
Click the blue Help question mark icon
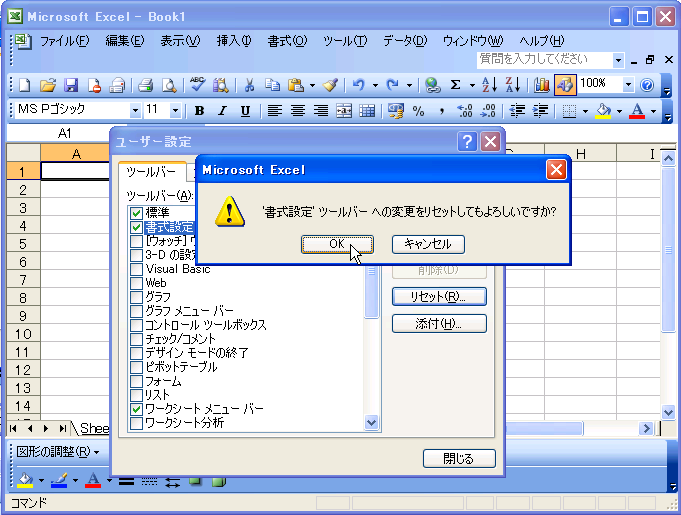pyautogui.click(x=647, y=85)
